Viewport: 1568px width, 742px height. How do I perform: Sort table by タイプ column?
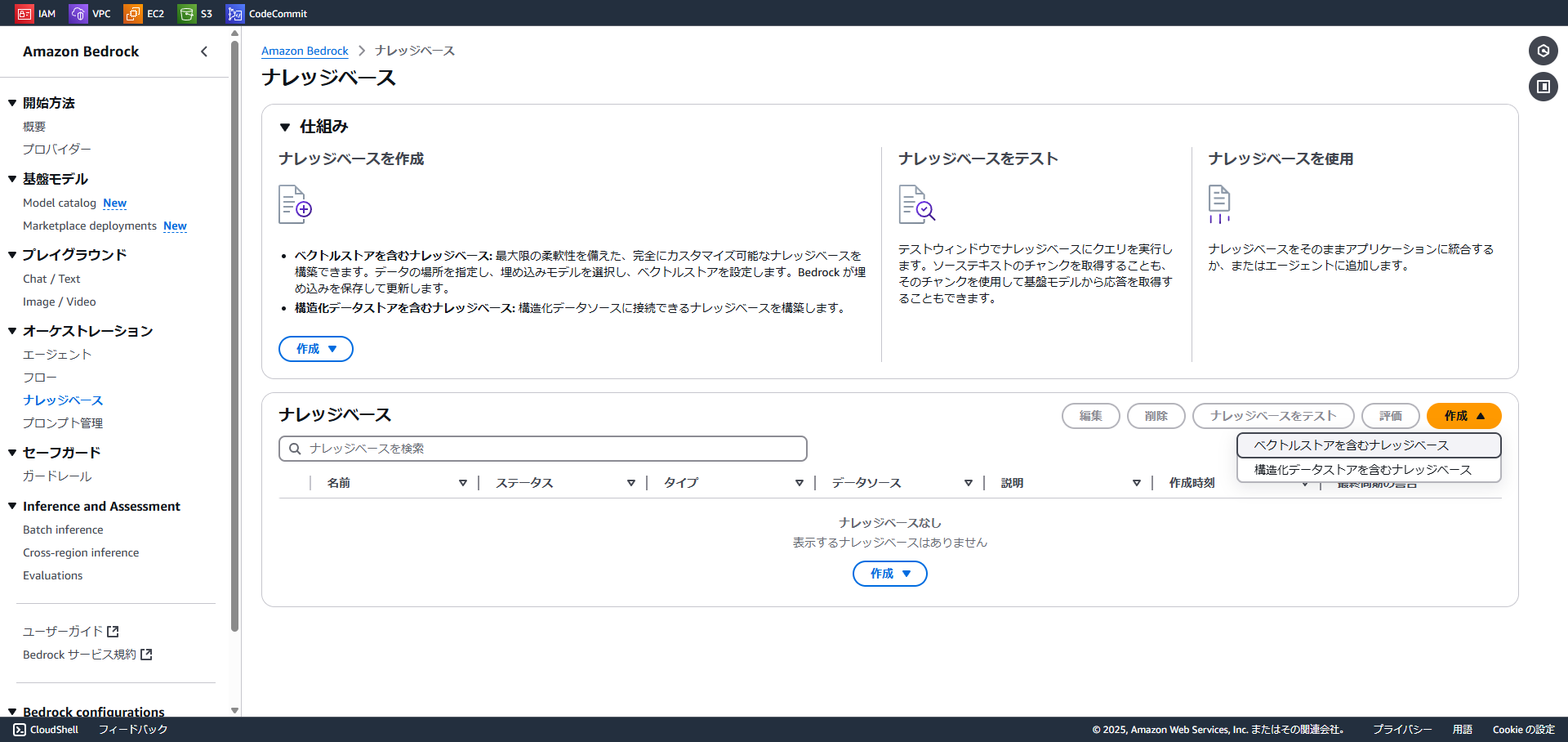(800, 483)
